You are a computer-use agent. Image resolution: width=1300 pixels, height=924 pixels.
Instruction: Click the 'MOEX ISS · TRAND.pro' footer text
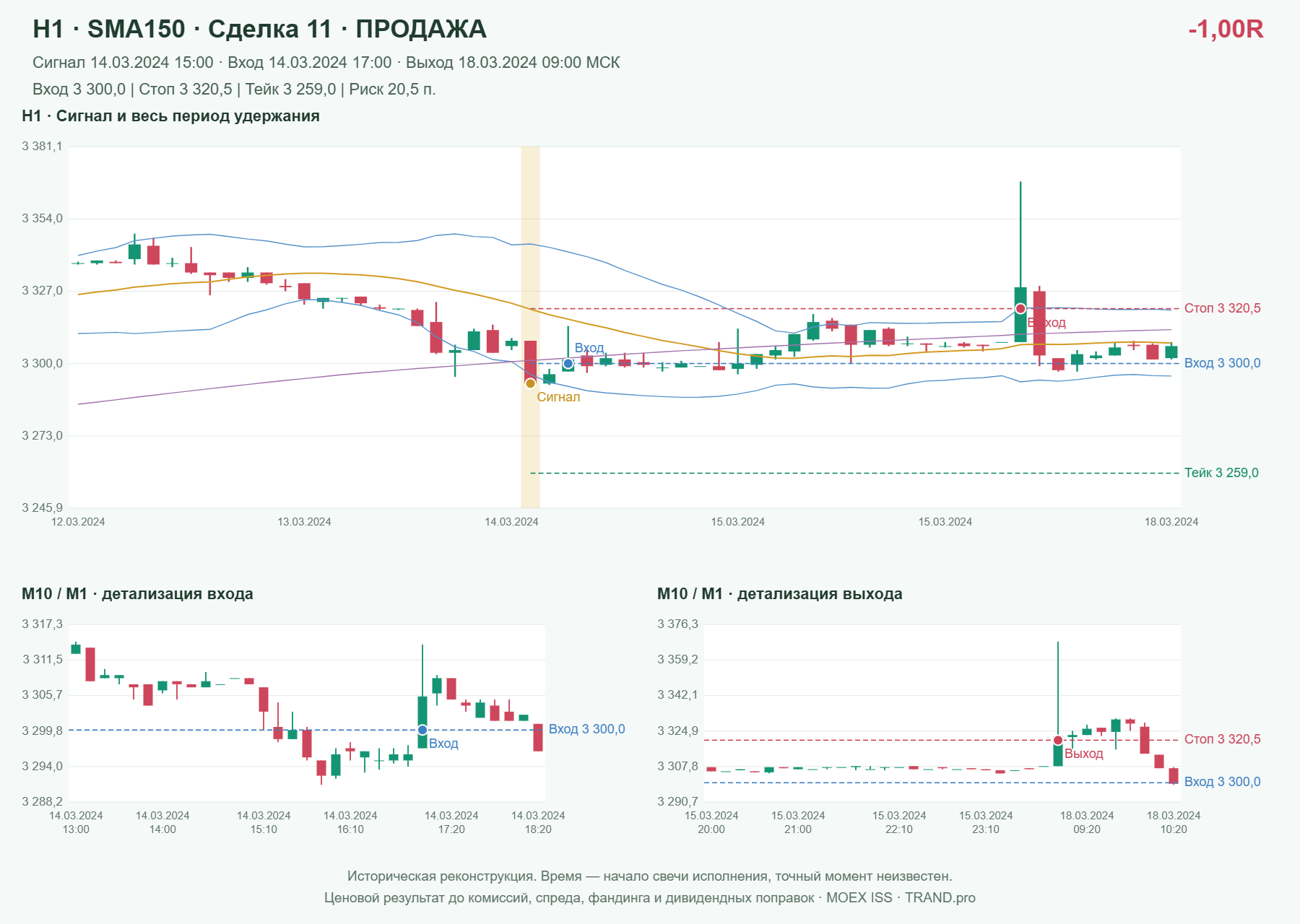901,898
